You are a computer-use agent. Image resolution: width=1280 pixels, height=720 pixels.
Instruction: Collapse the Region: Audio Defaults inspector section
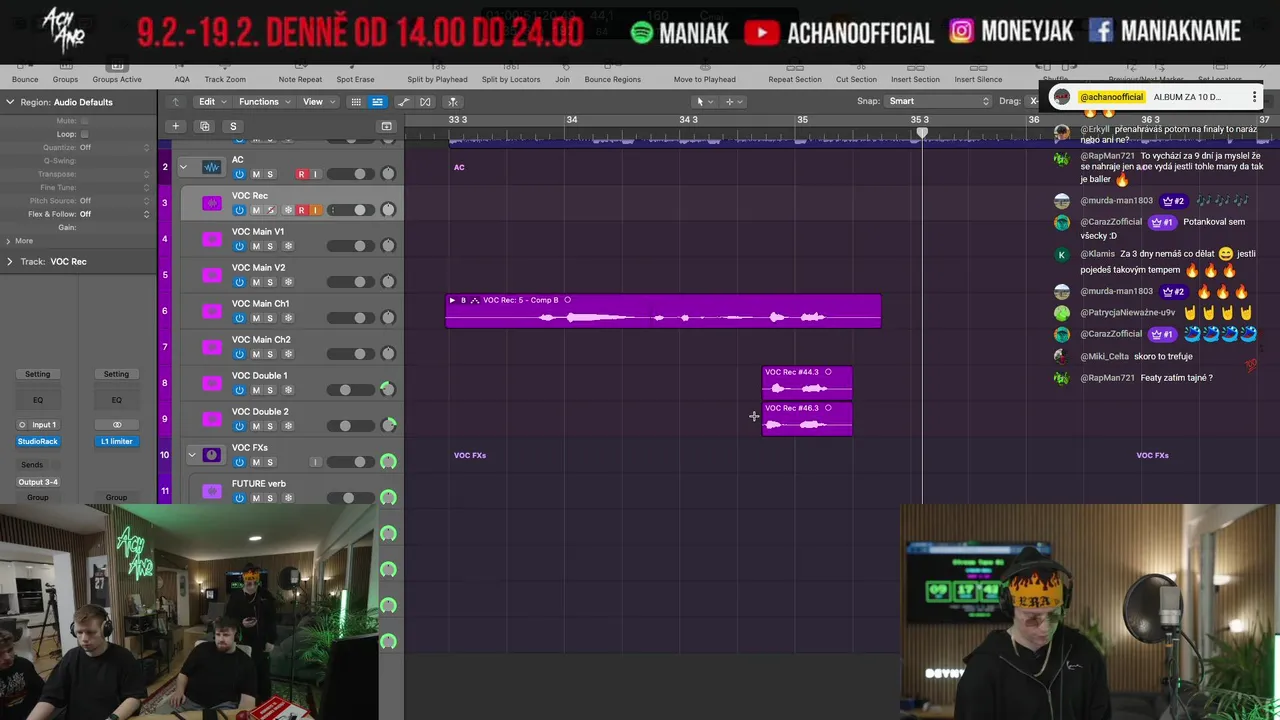pos(10,102)
